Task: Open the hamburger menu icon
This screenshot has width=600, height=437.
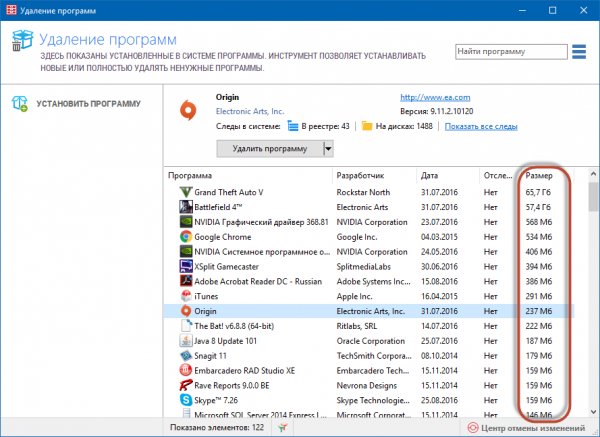Action: click(579, 52)
